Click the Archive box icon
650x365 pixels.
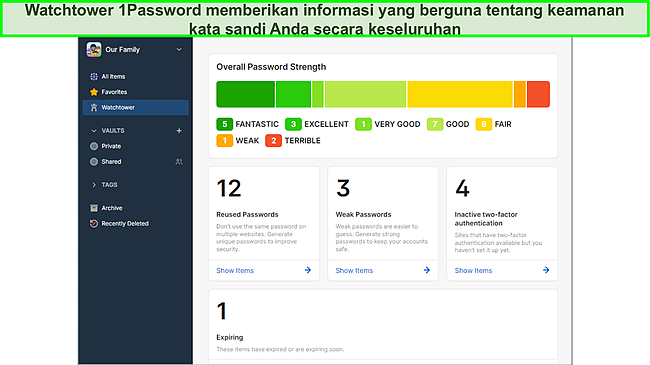click(x=94, y=208)
